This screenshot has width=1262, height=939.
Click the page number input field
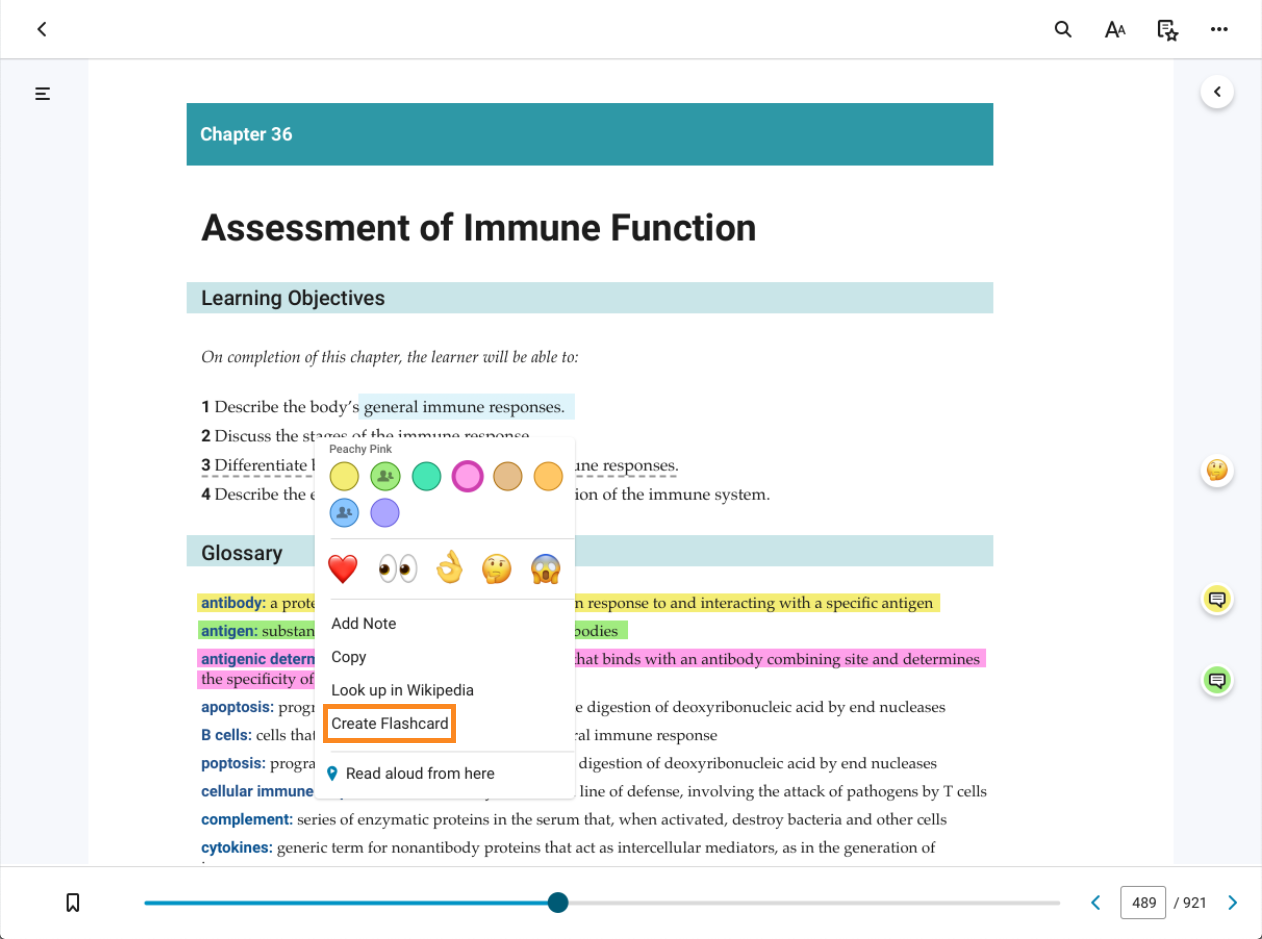coord(1143,903)
